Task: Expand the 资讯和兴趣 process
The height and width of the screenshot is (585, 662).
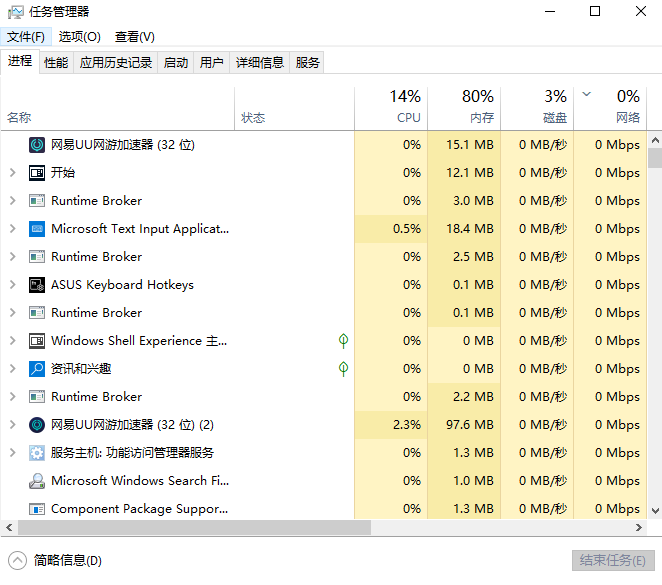Action: point(13,368)
